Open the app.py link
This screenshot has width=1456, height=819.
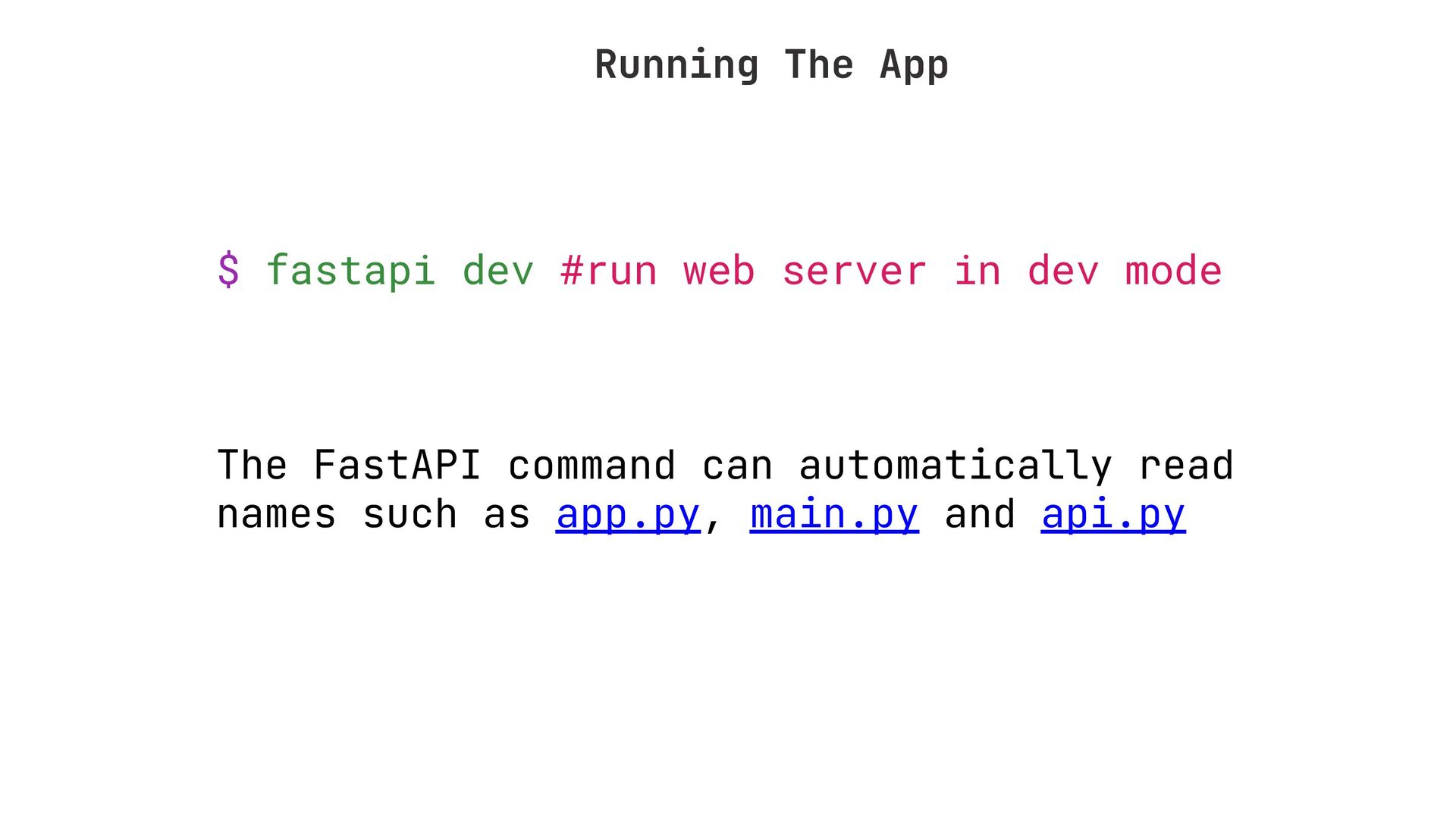coord(628,515)
